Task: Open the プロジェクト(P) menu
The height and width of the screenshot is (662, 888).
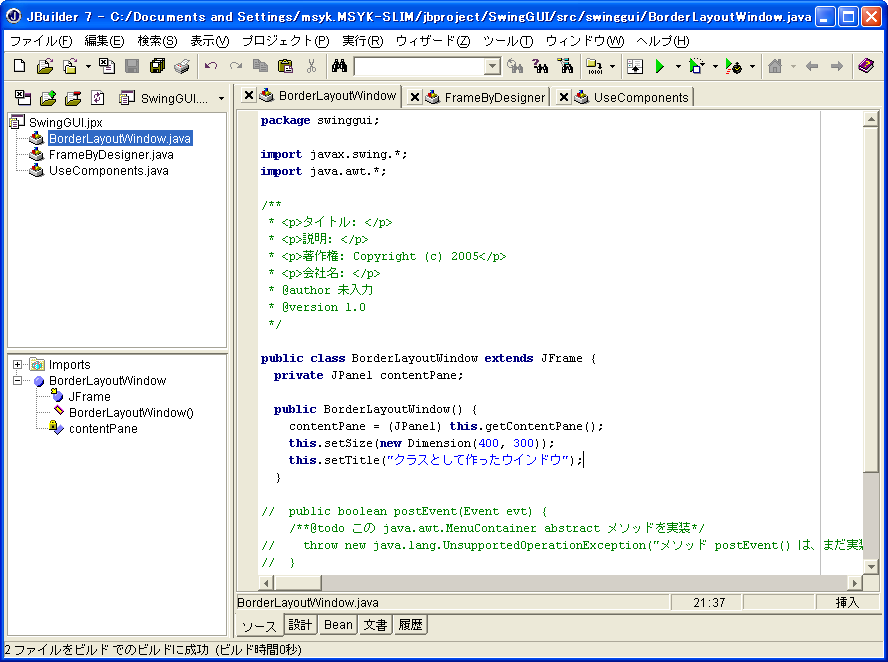Action: click(x=285, y=41)
